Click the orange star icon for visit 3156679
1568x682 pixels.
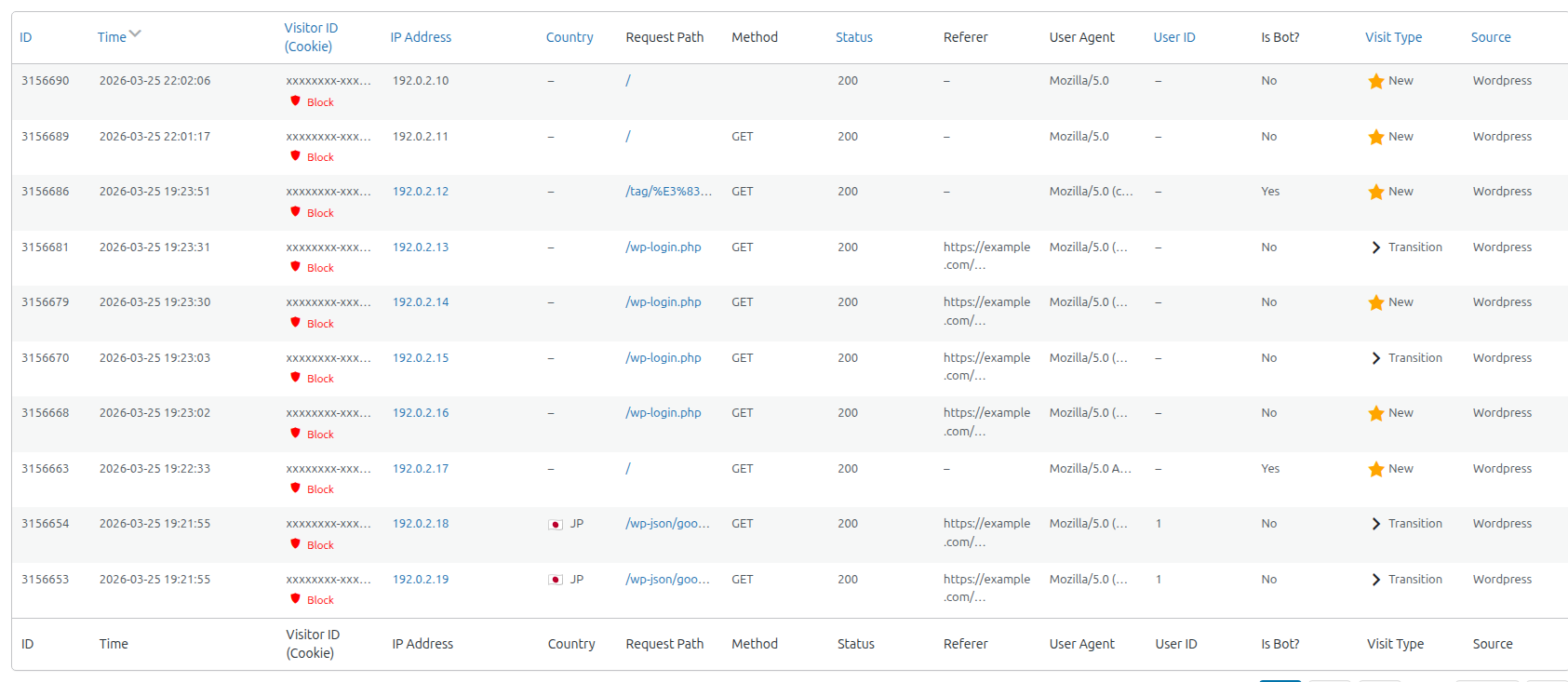1376,302
